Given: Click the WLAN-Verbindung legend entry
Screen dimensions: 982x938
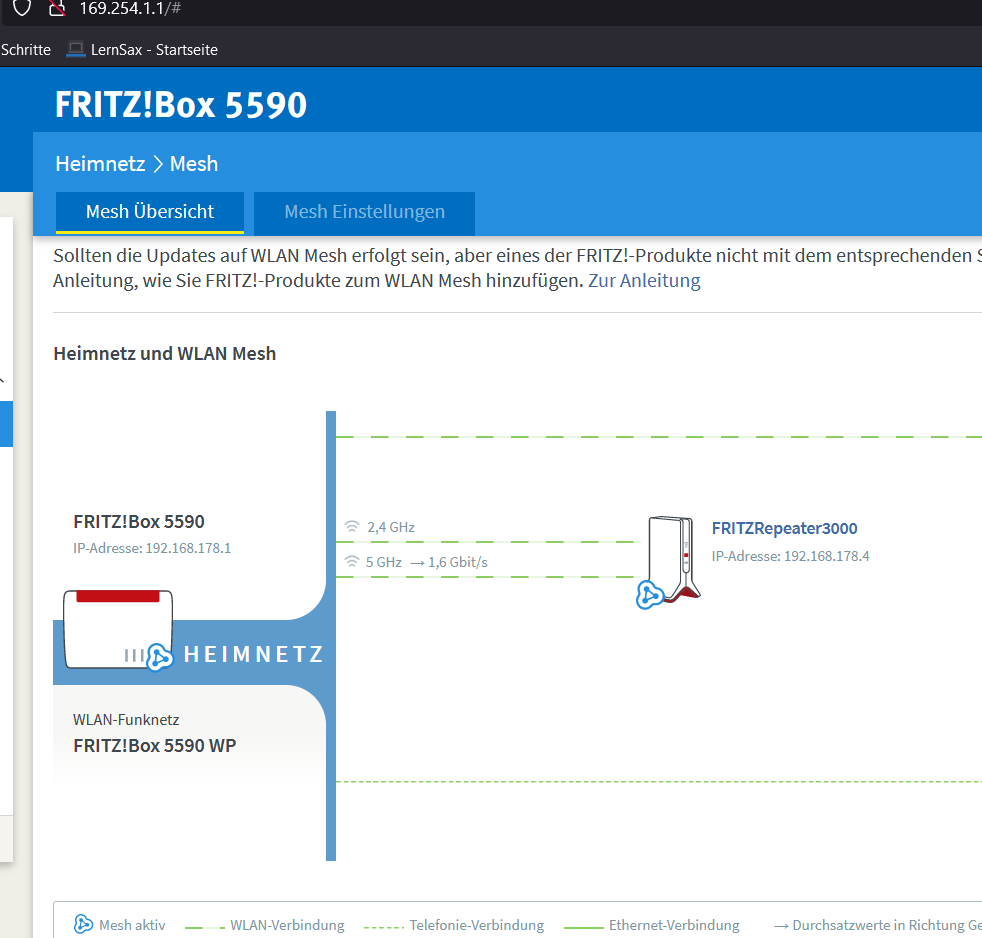Looking at the screenshot, I should pos(265,925).
